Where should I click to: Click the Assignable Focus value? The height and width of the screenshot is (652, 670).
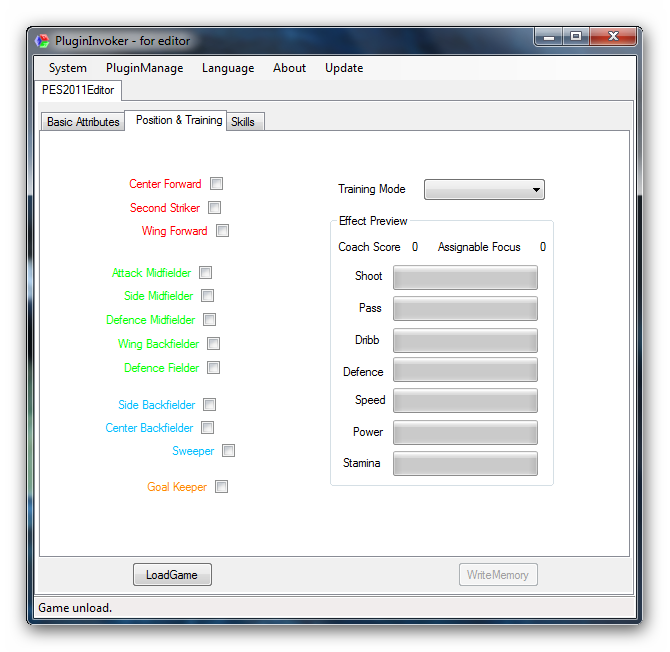click(x=543, y=247)
